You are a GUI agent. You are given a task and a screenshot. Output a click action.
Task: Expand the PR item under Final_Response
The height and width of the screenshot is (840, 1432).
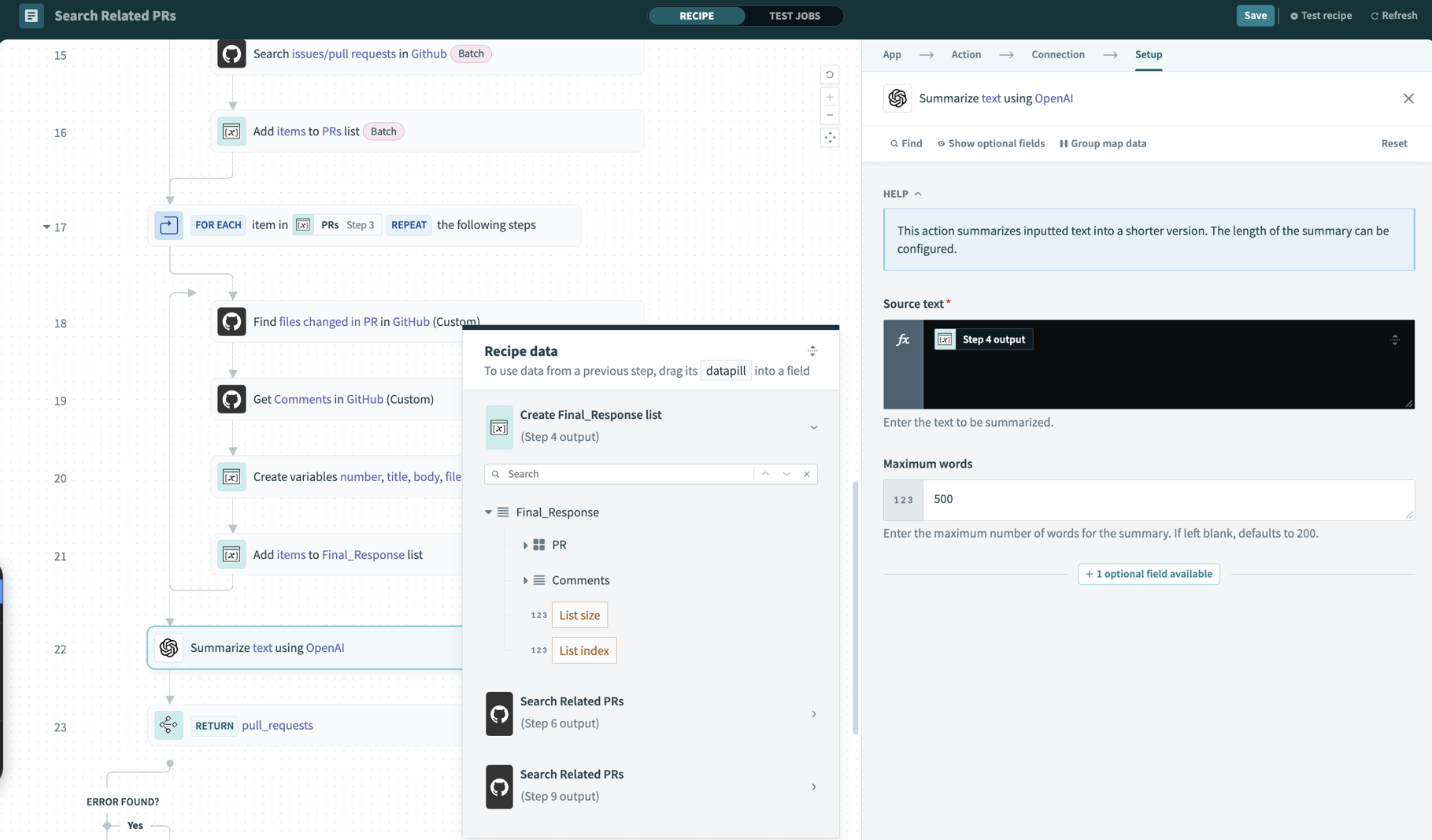click(526, 544)
